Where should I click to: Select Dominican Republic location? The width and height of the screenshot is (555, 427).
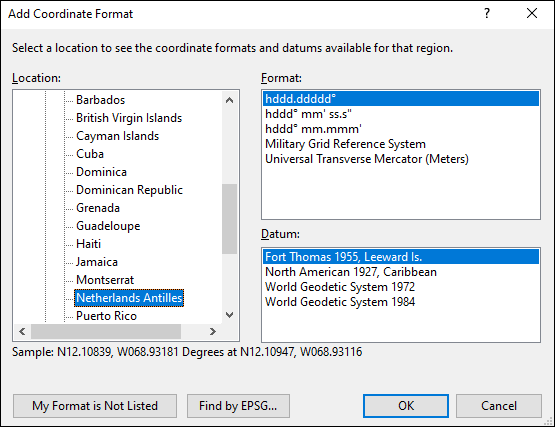pyautogui.click(x=129, y=190)
